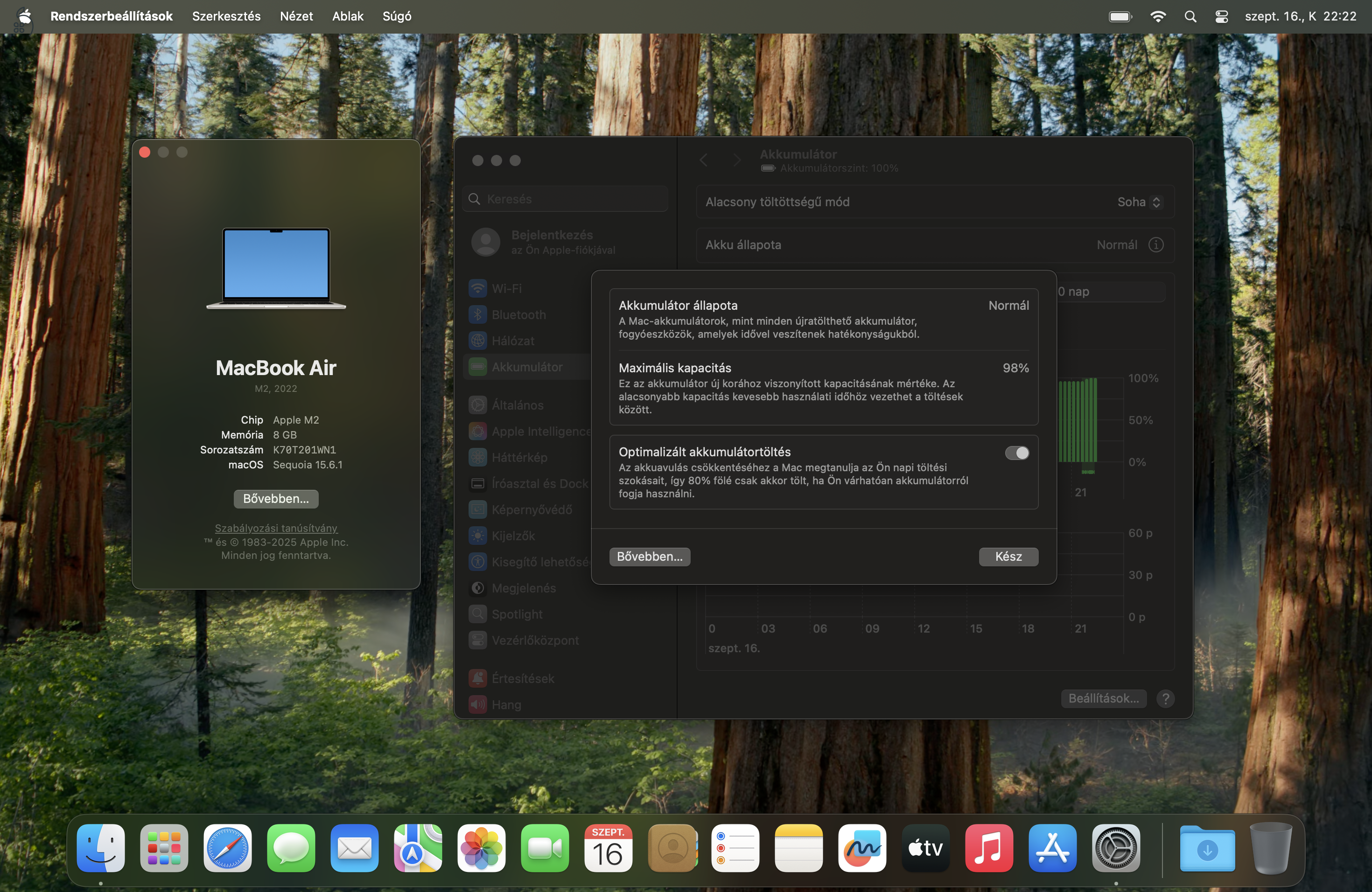The image size is (1372, 892).
Task: Select Általános in settings sidebar
Action: [527, 405]
